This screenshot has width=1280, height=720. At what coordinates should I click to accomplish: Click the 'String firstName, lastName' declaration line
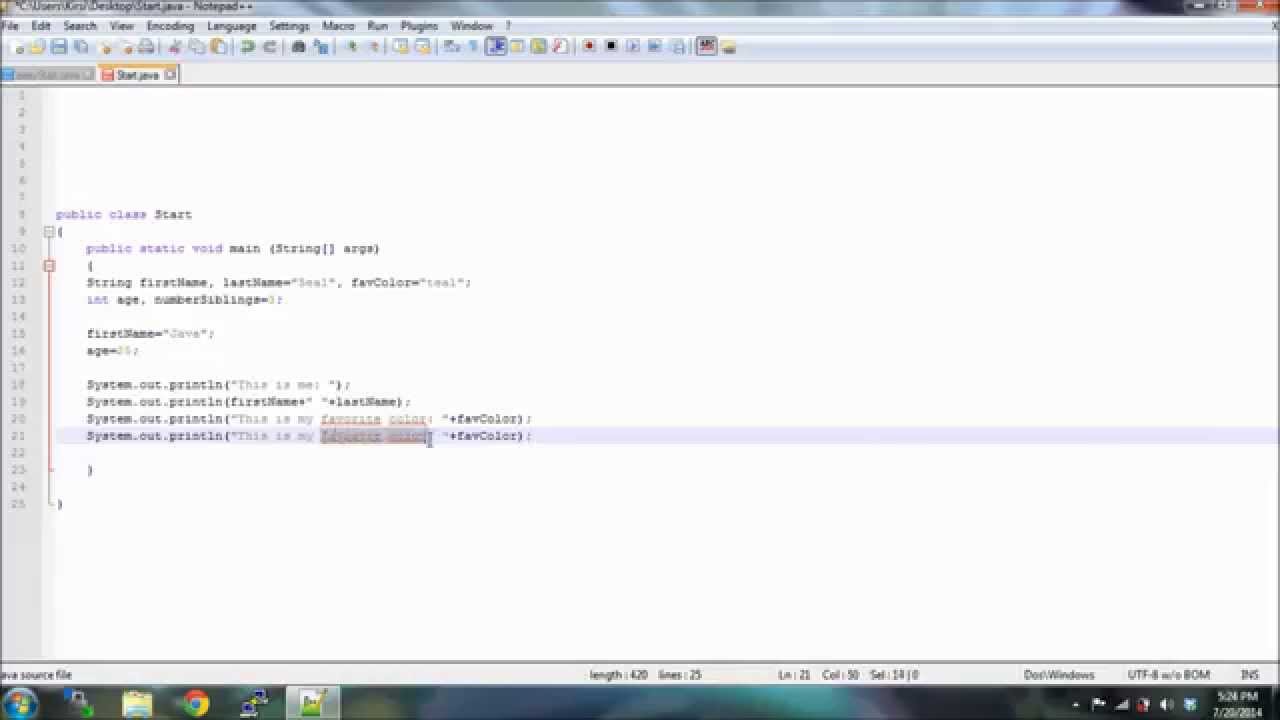pyautogui.click(x=278, y=283)
